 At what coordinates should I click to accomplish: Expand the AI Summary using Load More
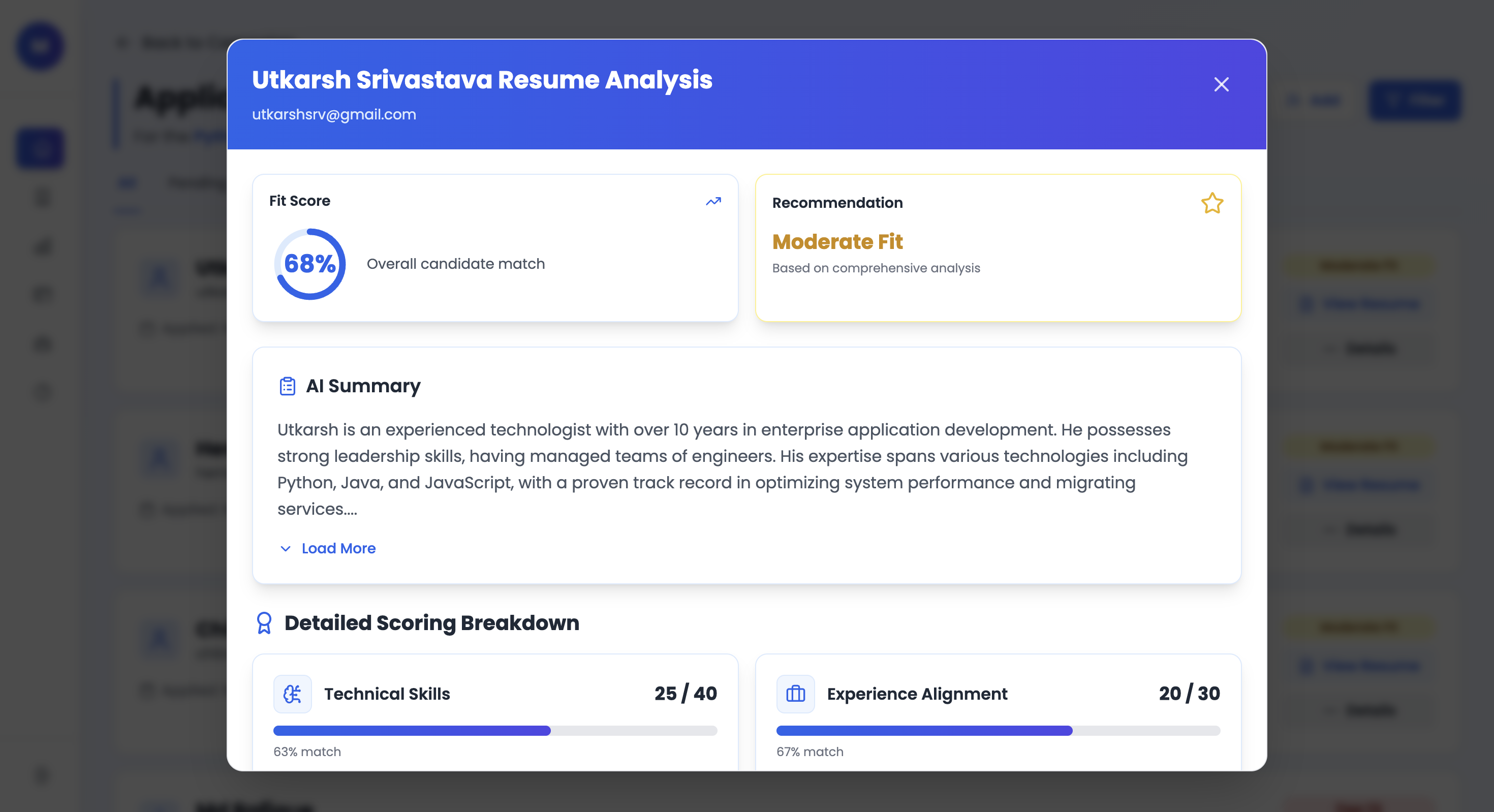click(338, 548)
